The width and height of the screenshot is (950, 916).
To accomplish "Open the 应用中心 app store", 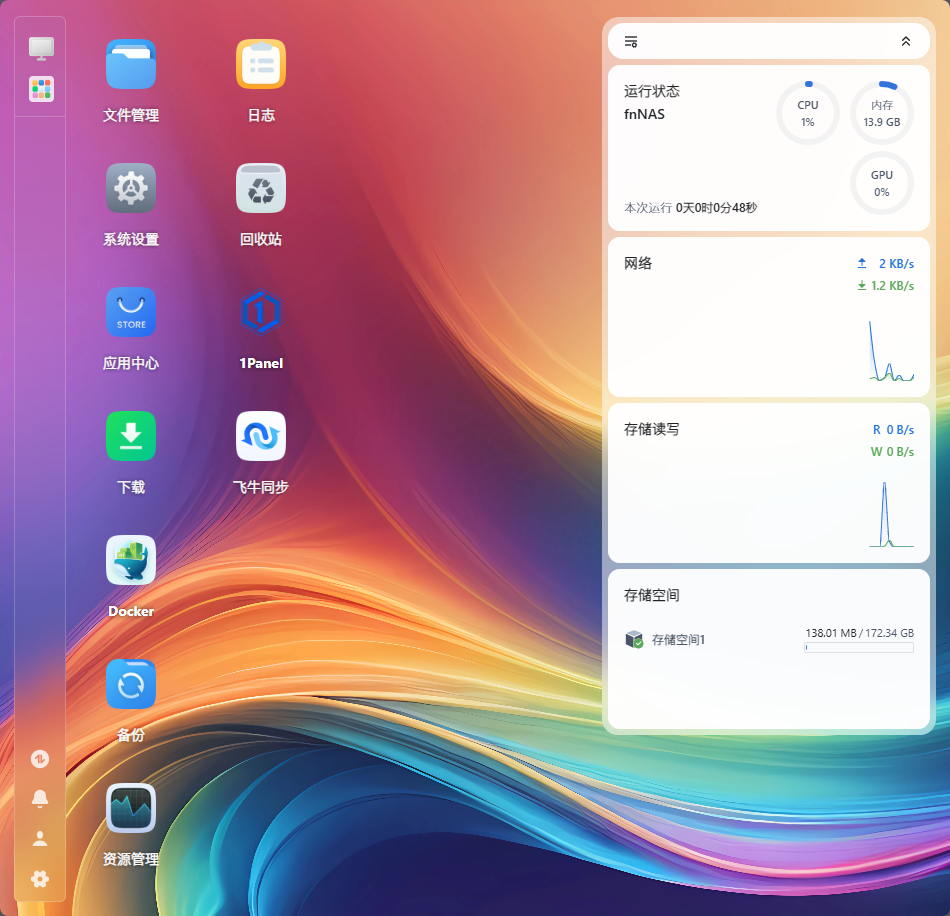I will [x=131, y=312].
